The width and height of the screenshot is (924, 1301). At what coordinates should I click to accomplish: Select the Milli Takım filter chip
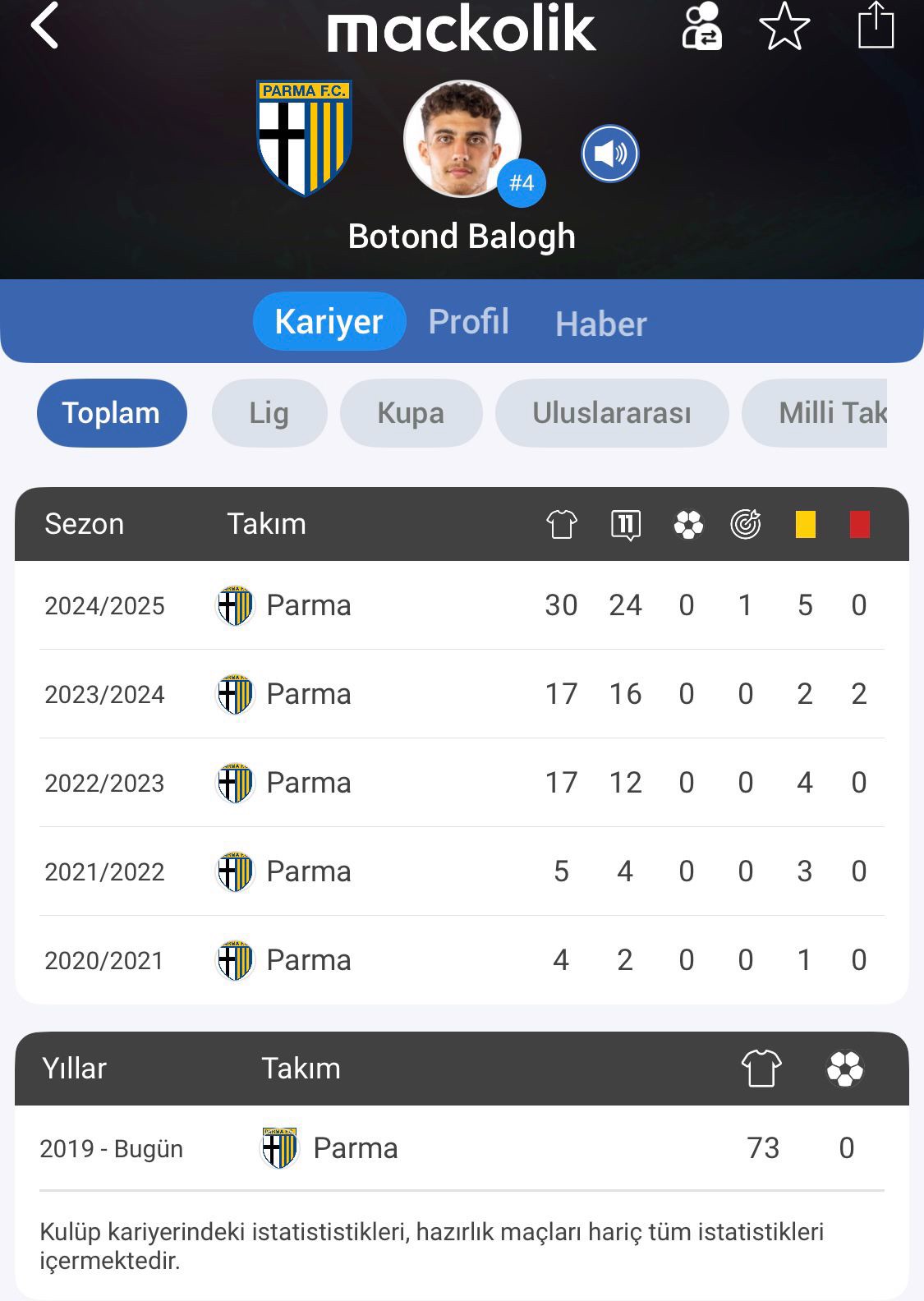click(815, 413)
